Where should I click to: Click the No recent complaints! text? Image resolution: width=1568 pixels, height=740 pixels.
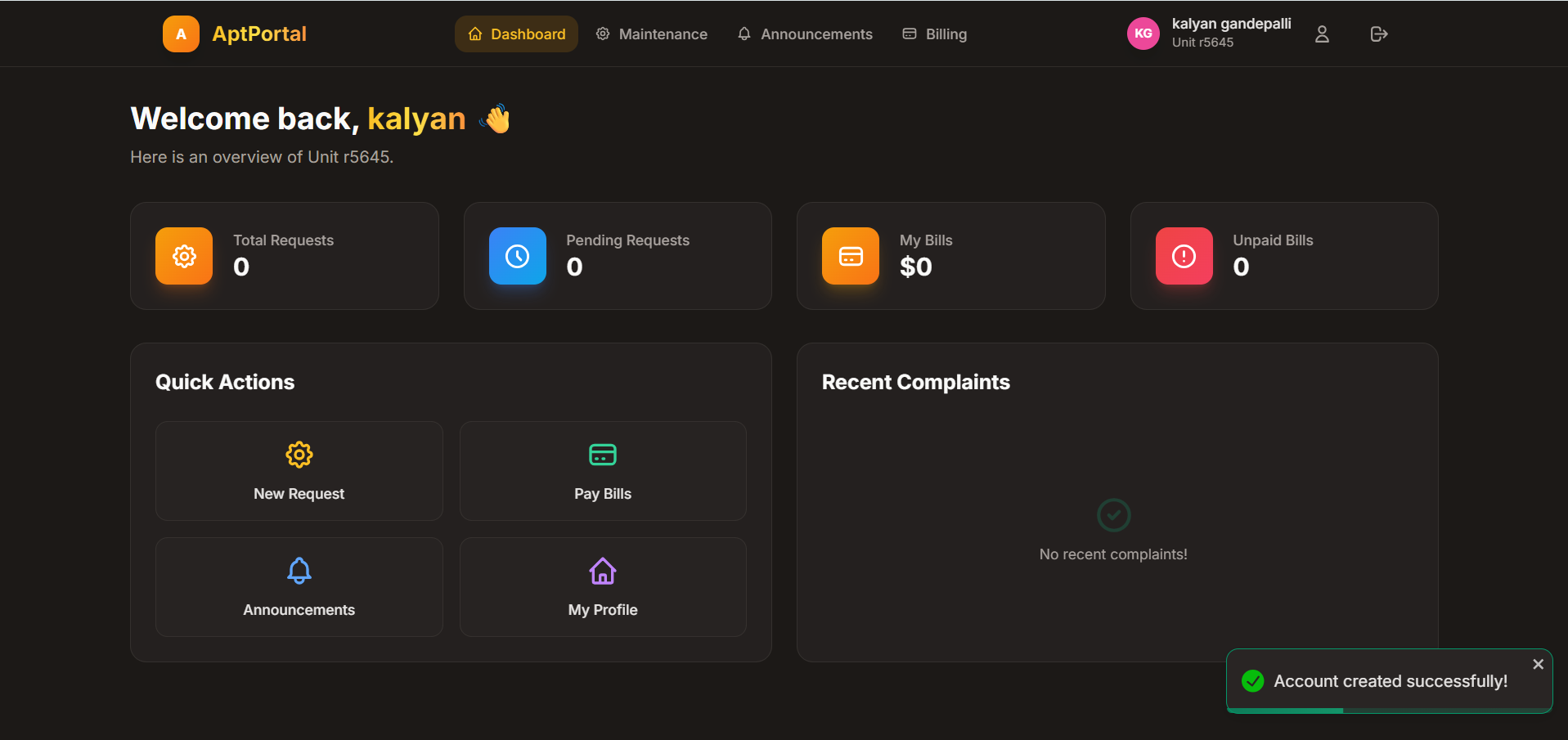click(x=1113, y=554)
